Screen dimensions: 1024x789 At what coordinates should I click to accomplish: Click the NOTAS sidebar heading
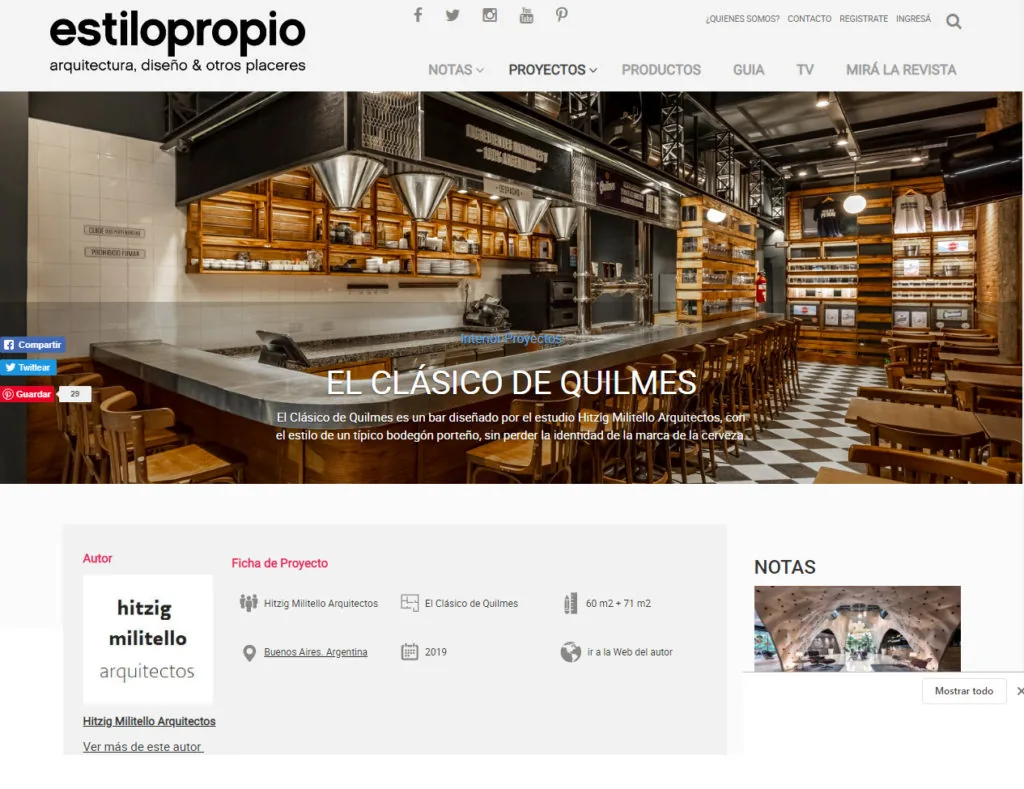click(x=784, y=567)
